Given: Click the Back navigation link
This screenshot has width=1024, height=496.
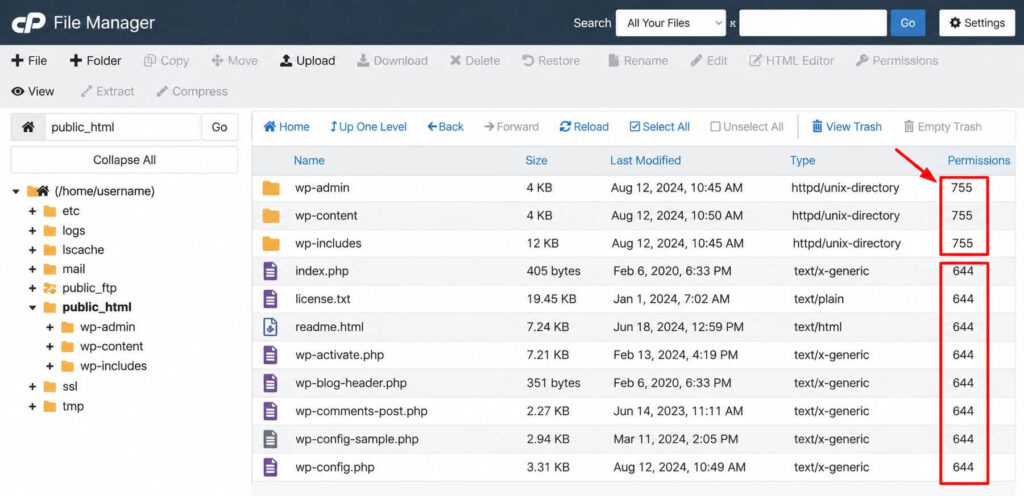Looking at the screenshot, I should (x=445, y=127).
